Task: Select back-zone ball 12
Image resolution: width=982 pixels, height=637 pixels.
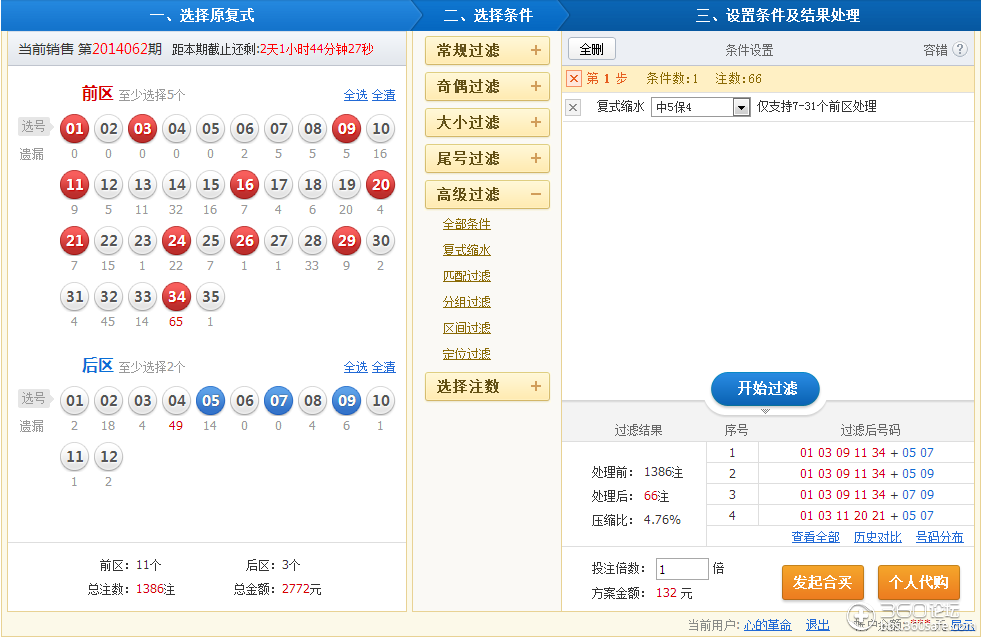Action: click(108, 457)
